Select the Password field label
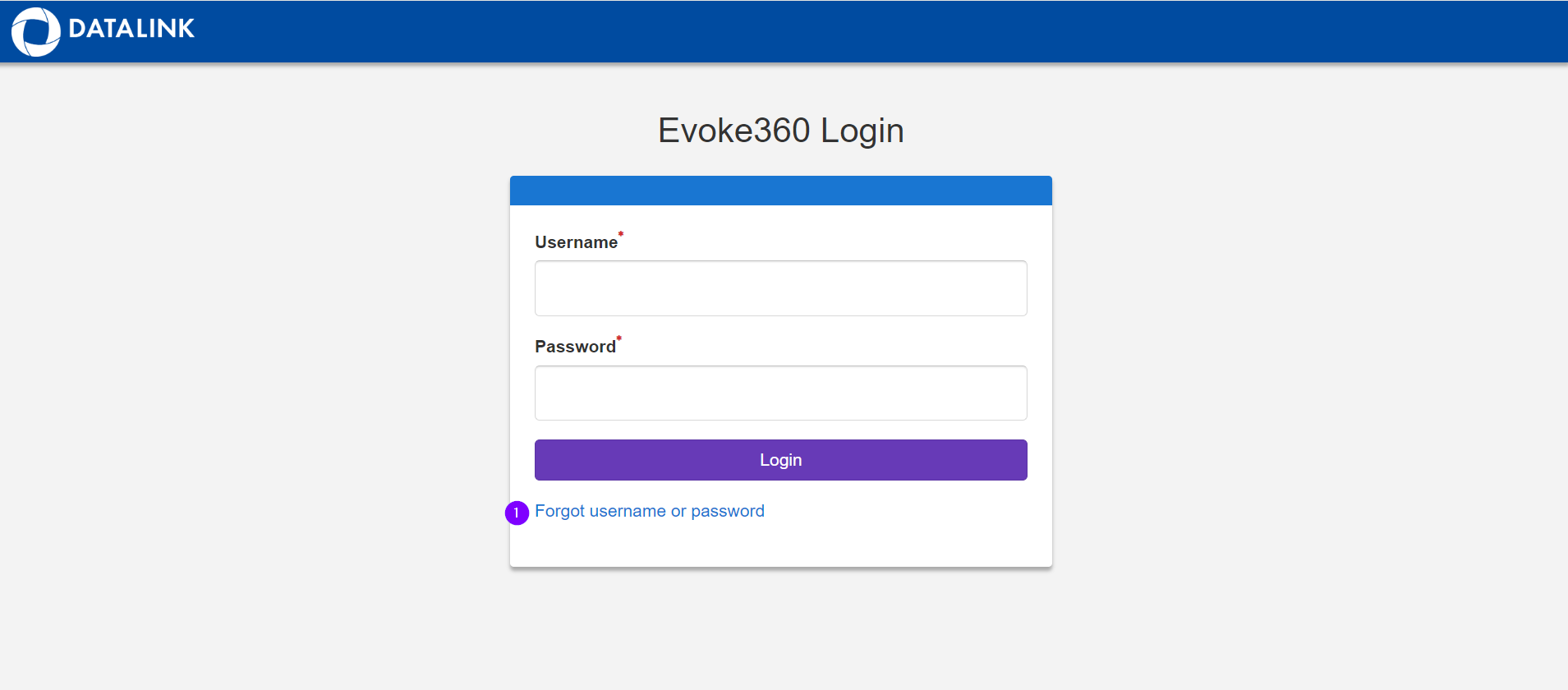Image resolution: width=1568 pixels, height=690 pixels. point(574,346)
